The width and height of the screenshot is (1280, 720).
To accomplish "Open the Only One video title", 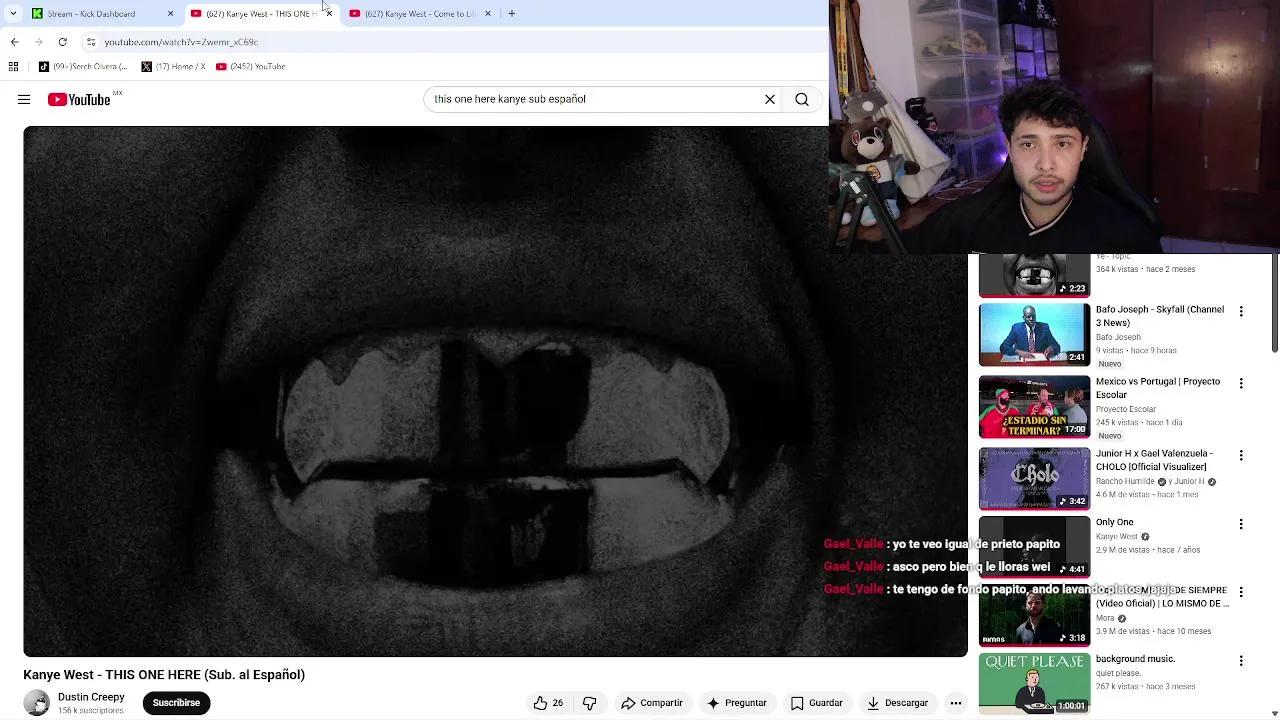I will (x=1114, y=522).
